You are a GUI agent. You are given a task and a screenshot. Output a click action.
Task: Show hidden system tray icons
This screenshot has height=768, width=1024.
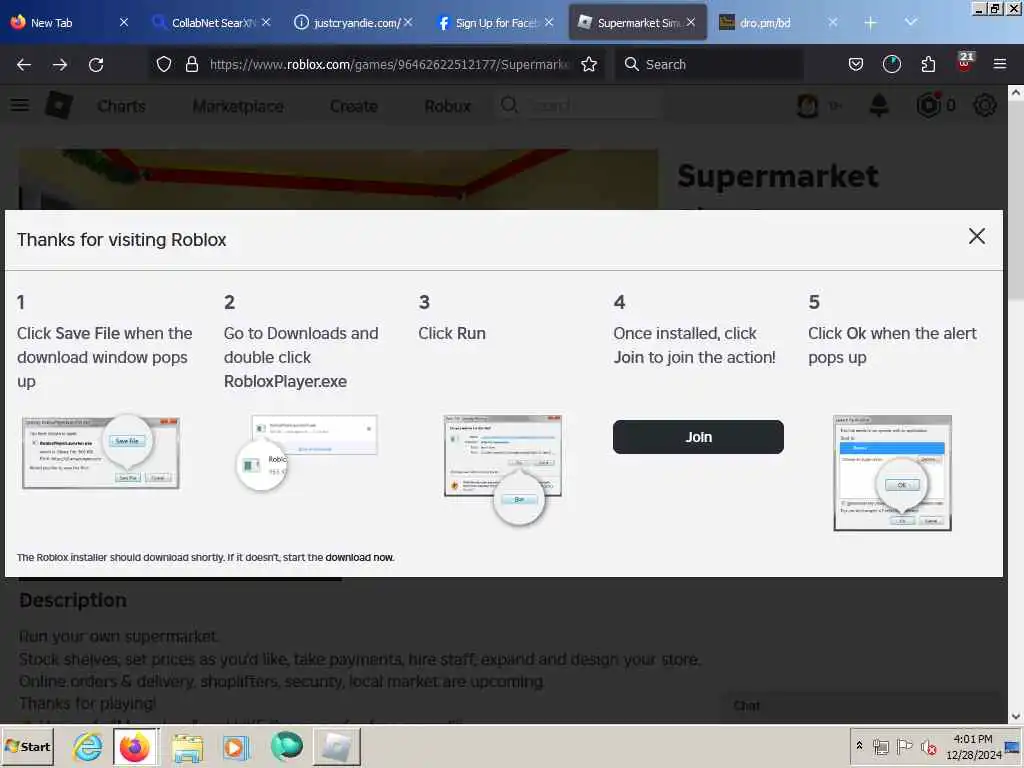(859, 745)
